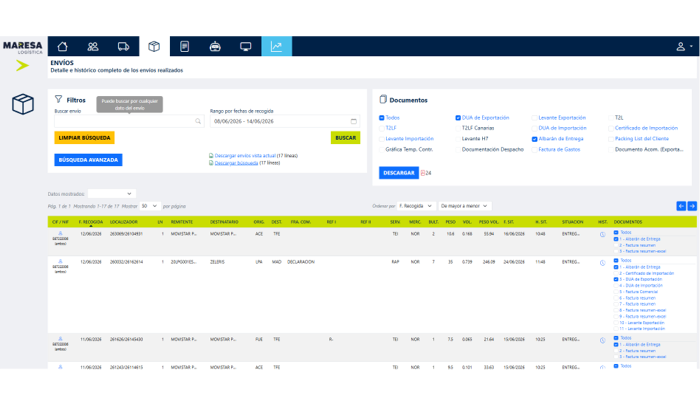The height and width of the screenshot is (400, 700).
Task: Click the funnel Filtros icon
Action: click(58, 99)
